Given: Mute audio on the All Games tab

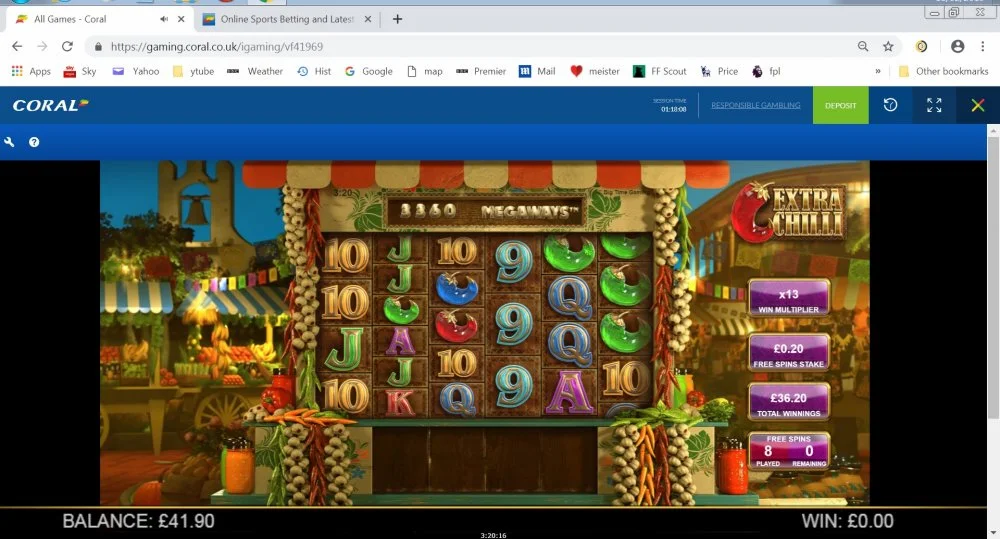Looking at the screenshot, I should [164, 19].
